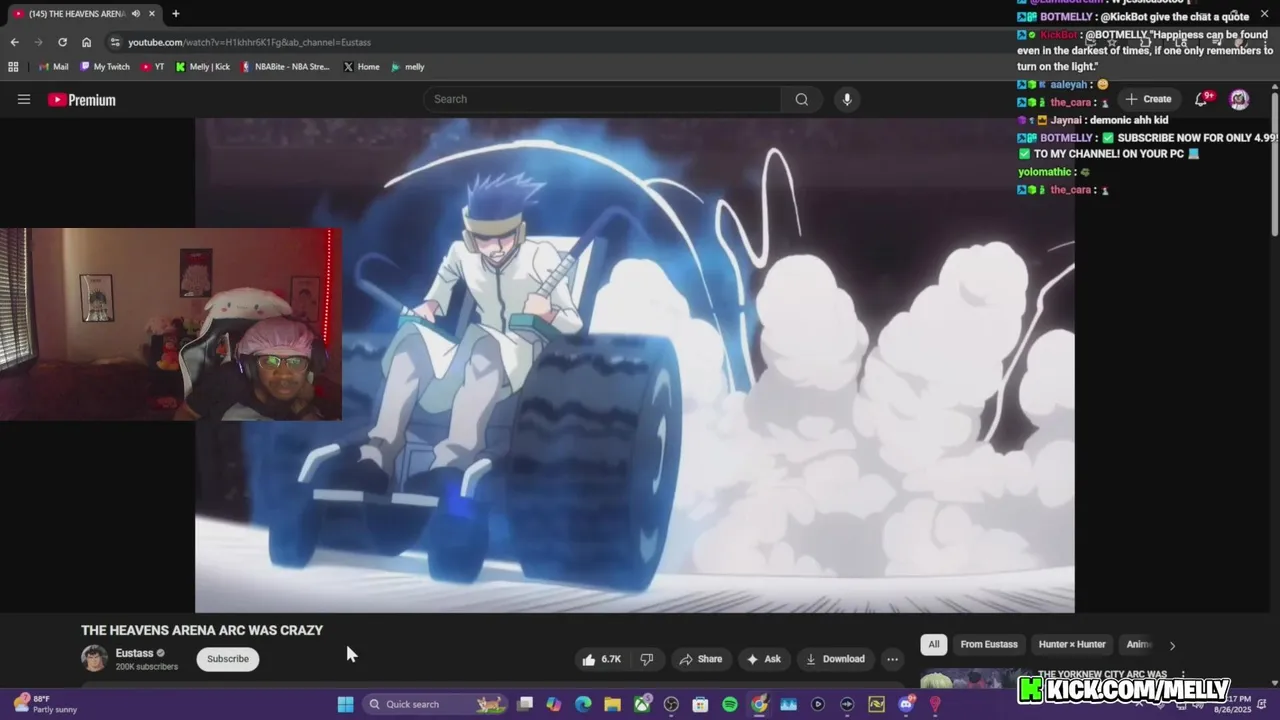Open the Xbox app from taskbar
Screen dimensions: 1280x720
pos(642,704)
